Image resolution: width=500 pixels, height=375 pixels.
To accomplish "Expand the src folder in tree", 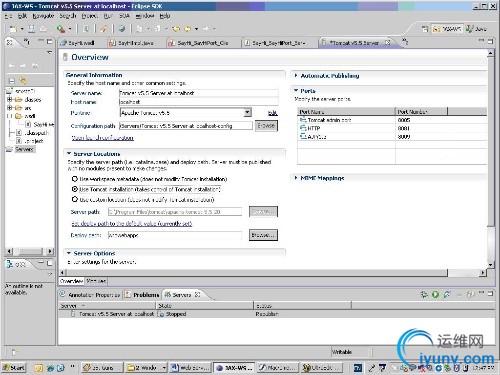I will (9, 108).
